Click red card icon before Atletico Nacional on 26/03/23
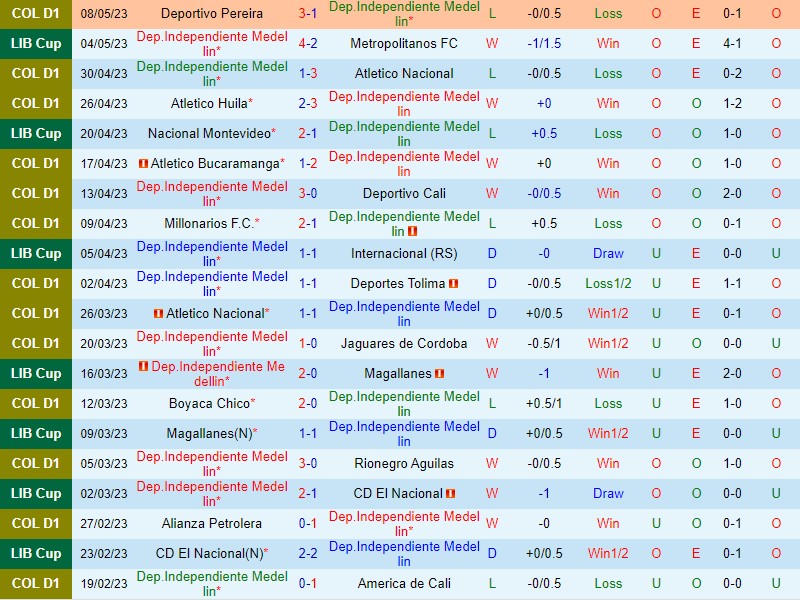The image size is (800, 600). click(x=158, y=314)
